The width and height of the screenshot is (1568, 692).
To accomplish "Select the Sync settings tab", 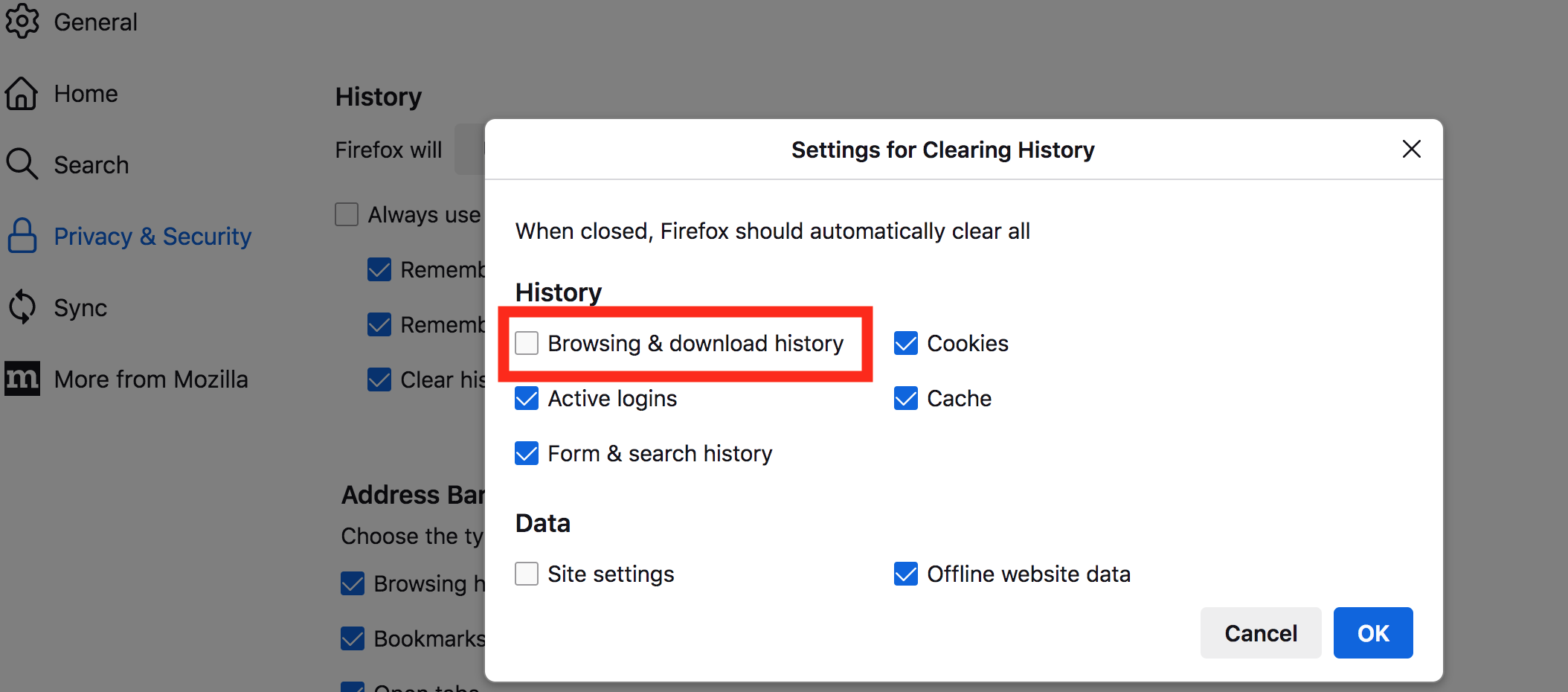I will 80,308.
